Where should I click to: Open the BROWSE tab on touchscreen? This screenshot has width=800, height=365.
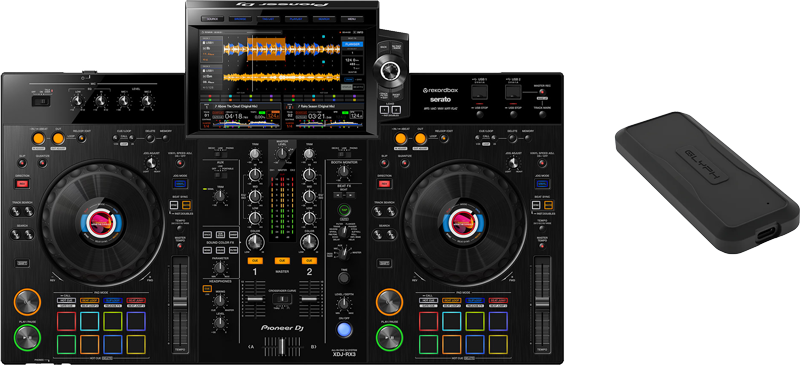[x=240, y=19]
